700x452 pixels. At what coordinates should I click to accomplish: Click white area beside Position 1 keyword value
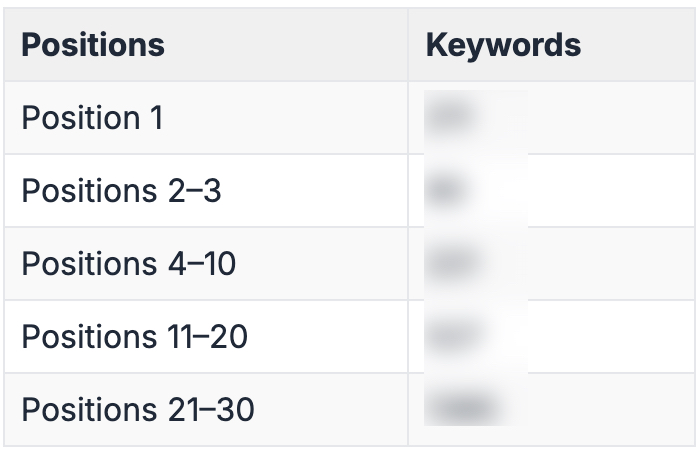[x=610, y=118]
